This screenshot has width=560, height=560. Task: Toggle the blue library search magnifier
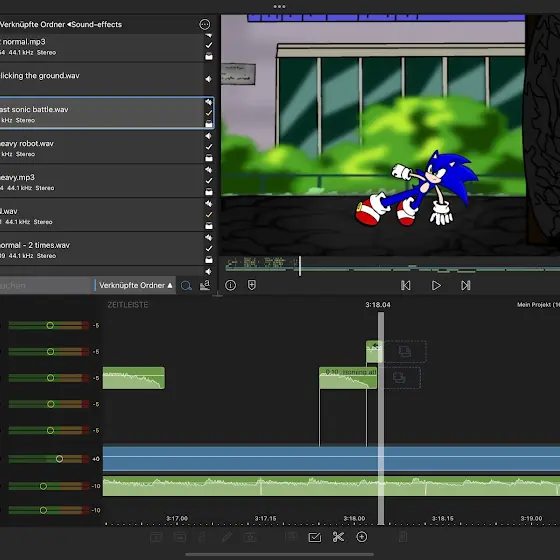tap(186, 285)
